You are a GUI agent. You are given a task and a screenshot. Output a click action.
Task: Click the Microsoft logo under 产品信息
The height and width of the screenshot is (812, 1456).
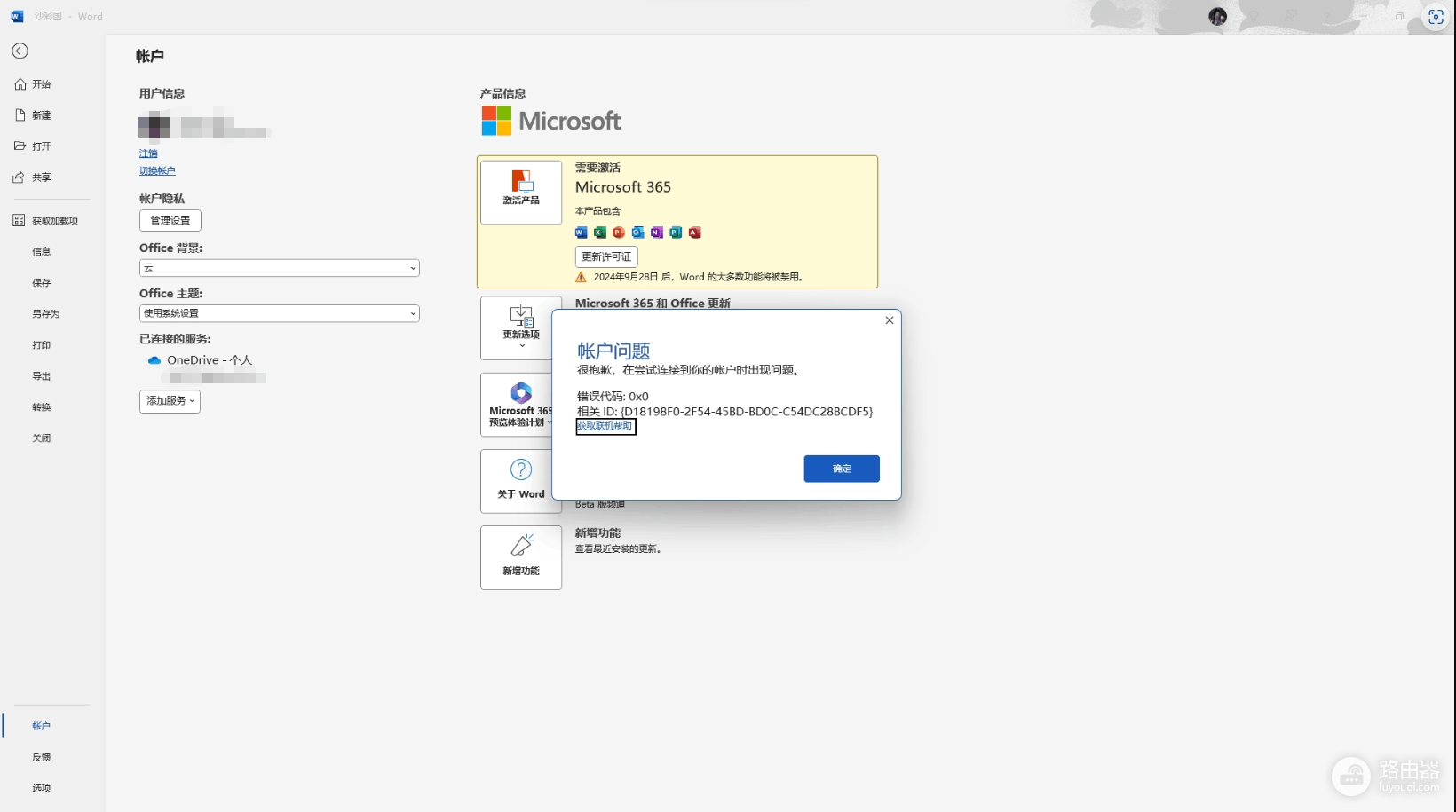pos(550,121)
